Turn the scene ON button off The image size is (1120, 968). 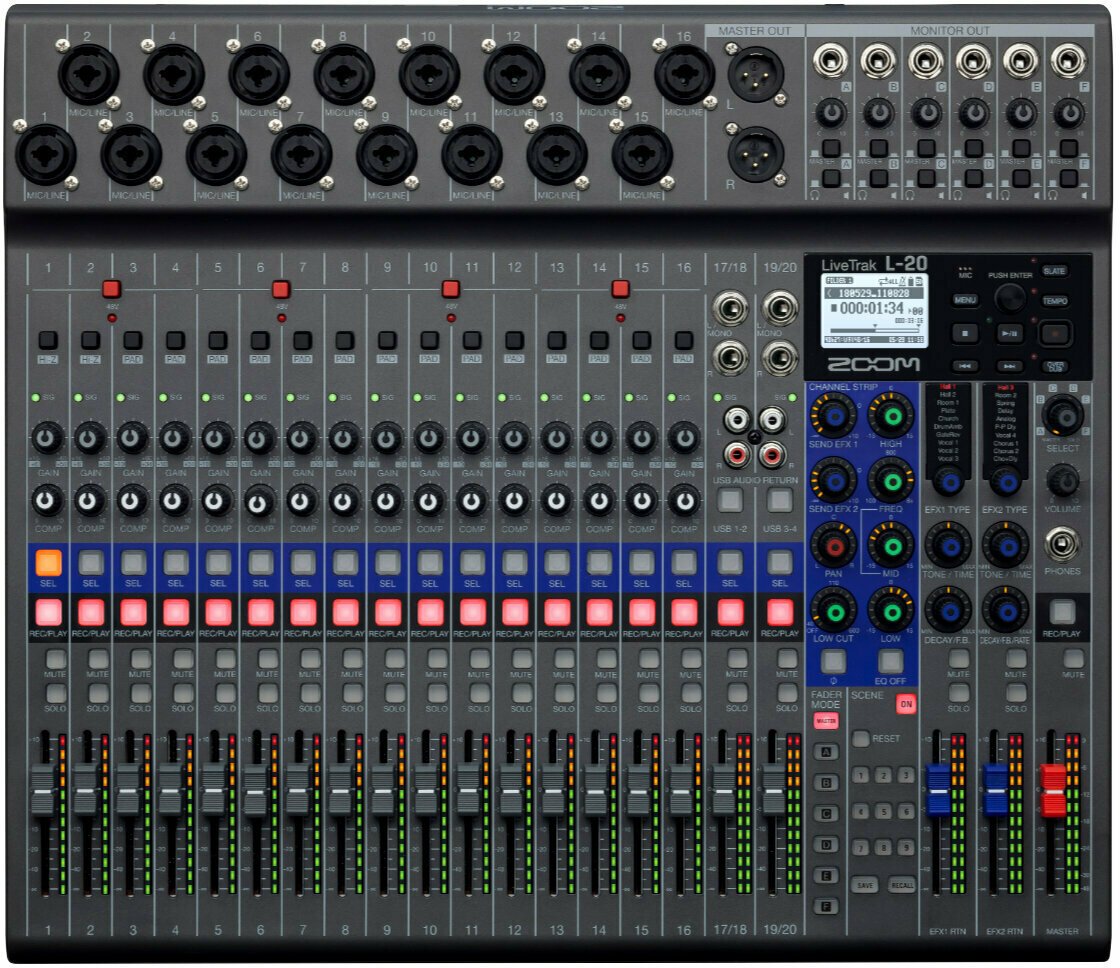coord(905,703)
